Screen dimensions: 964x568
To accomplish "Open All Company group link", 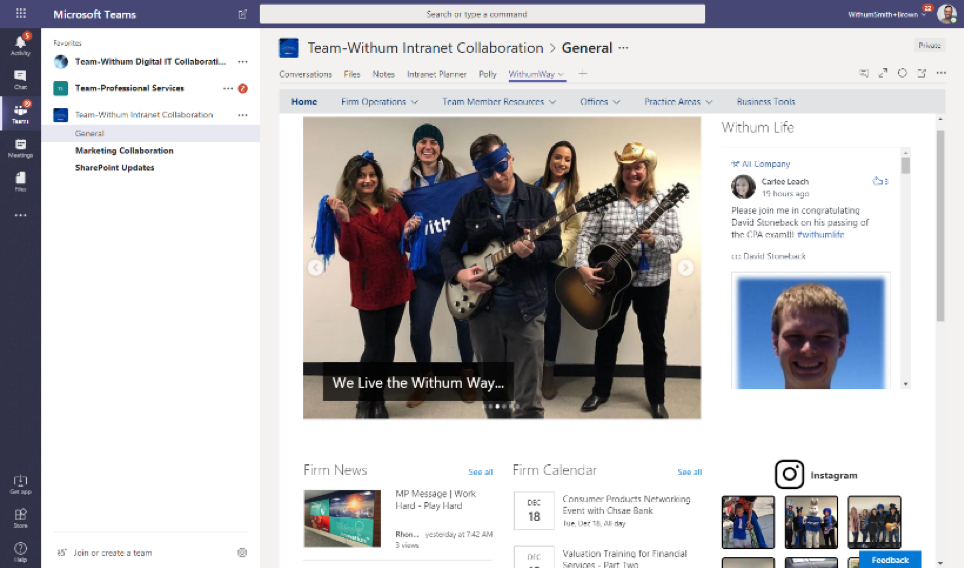I will (x=765, y=164).
